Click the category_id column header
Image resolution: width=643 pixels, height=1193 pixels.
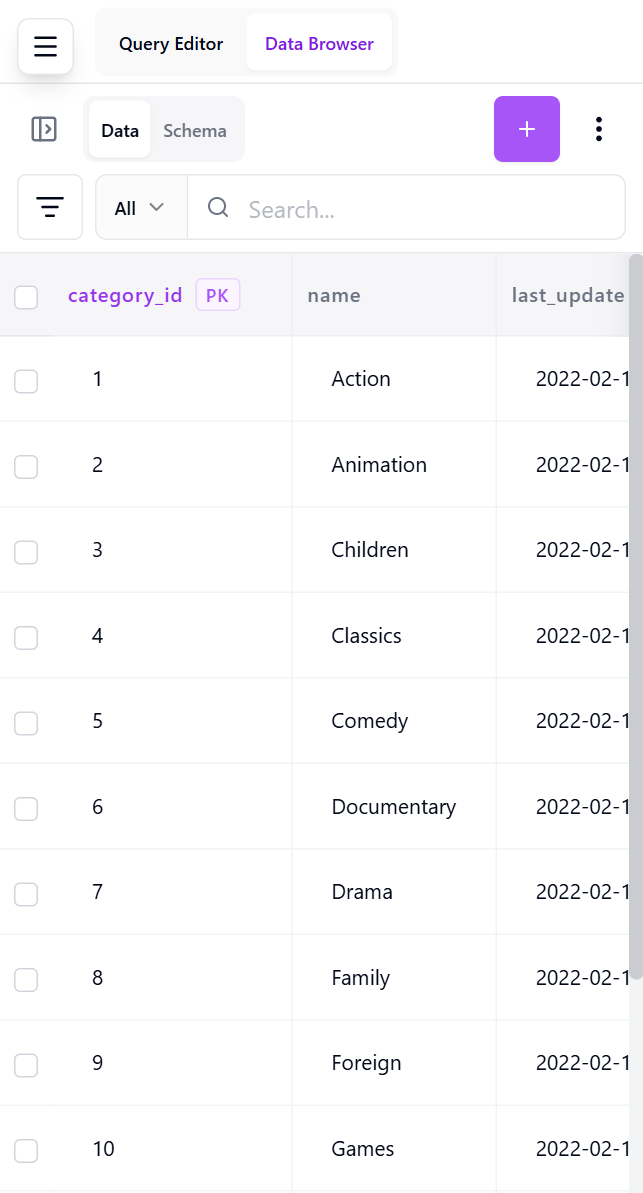[125, 295]
